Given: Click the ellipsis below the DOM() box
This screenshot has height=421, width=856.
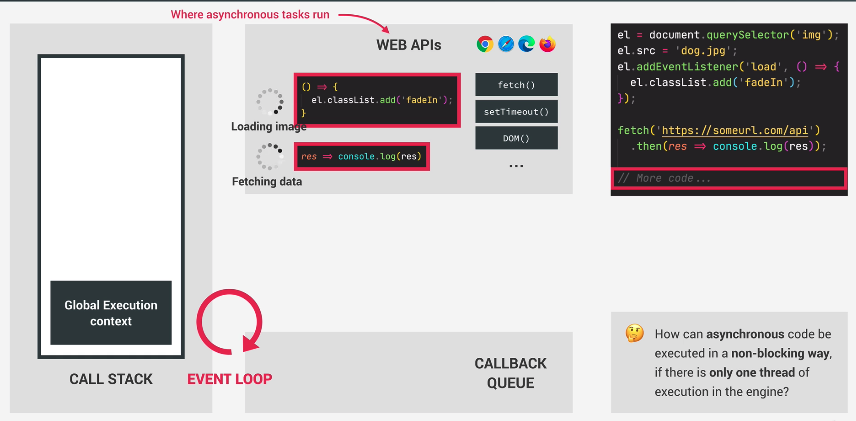Looking at the screenshot, I should click(516, 165).
